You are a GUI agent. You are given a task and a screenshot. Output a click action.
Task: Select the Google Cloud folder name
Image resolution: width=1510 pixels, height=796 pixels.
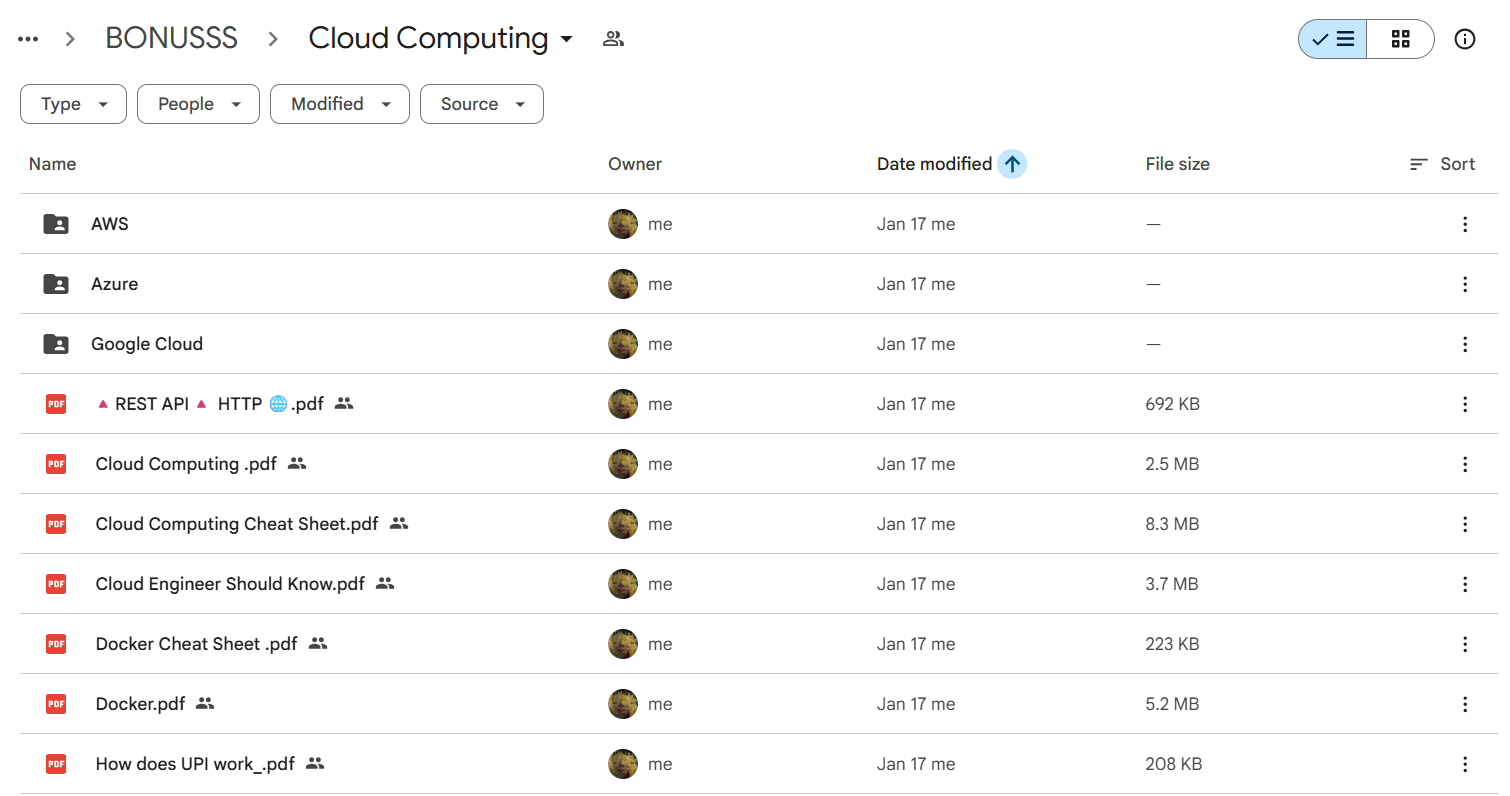point(147,344)
